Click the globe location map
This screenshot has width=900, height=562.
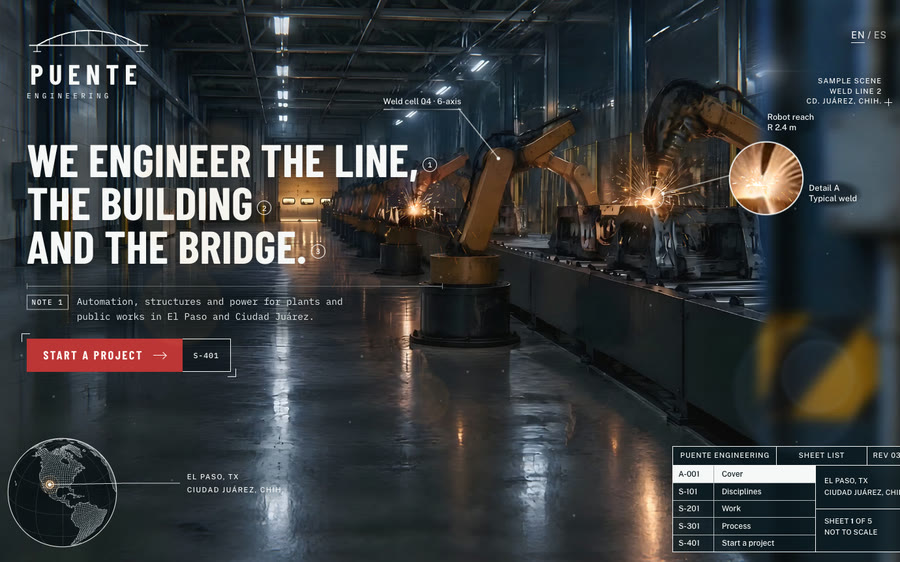tap(62, 492)
